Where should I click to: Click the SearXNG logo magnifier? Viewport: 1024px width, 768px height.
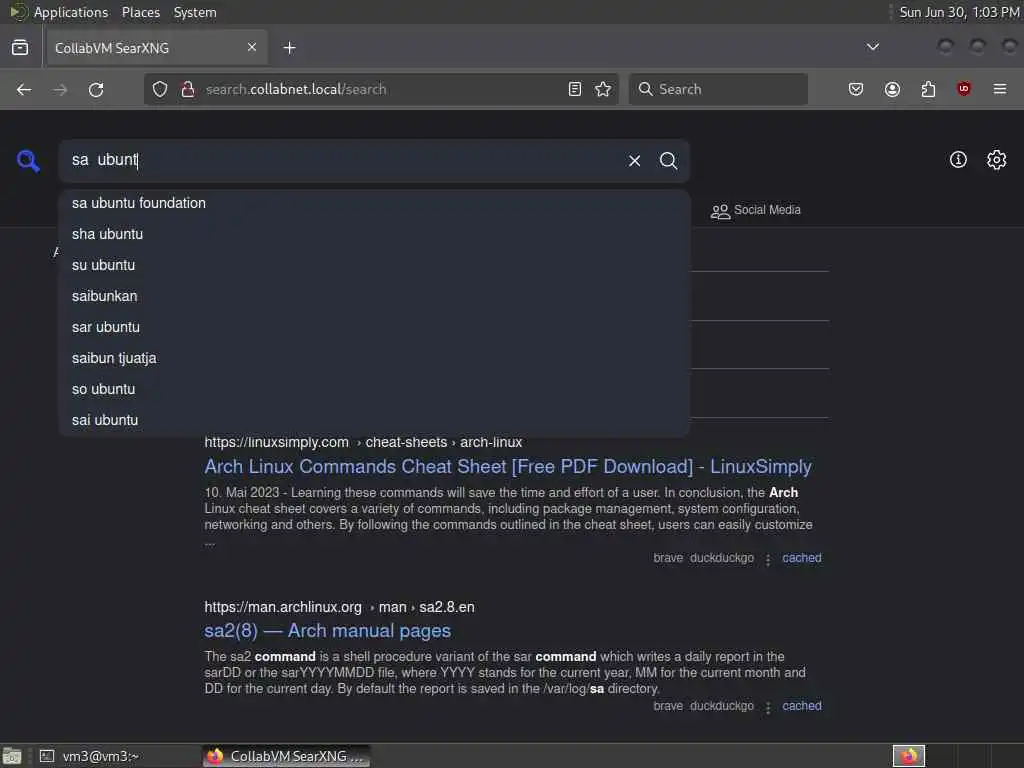point(28,161)
